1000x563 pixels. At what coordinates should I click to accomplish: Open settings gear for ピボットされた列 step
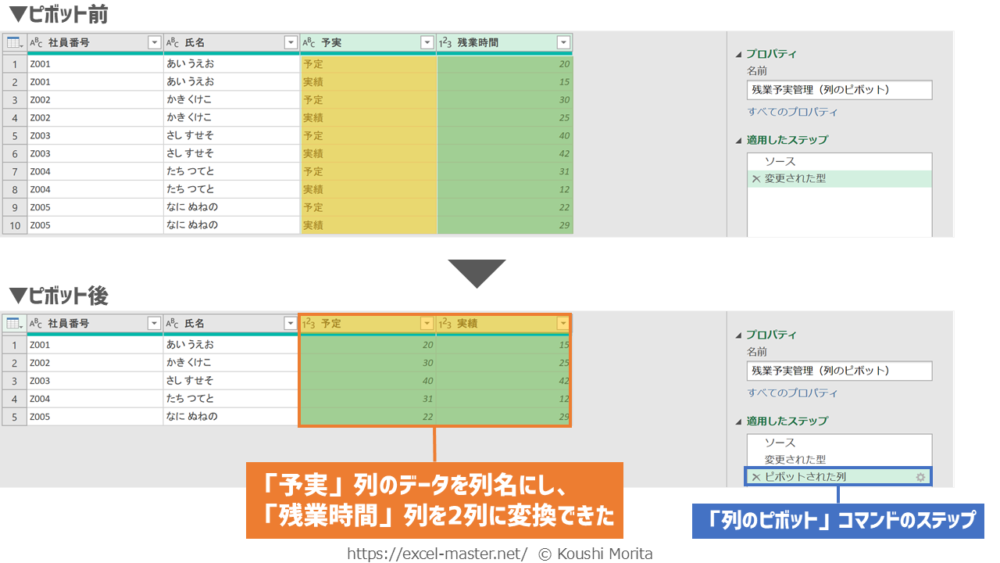[920, 477]
